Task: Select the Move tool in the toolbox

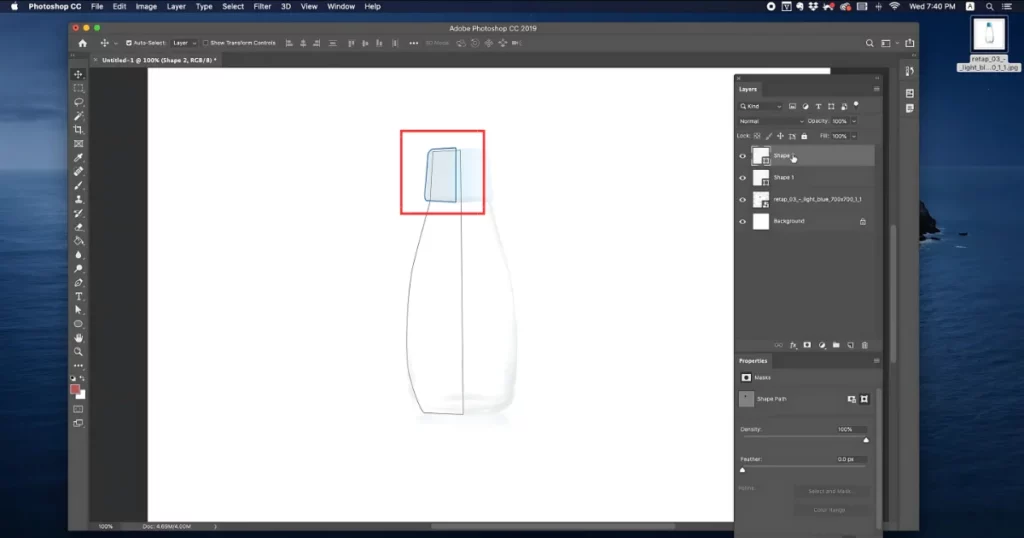Action: pos(78,74)
